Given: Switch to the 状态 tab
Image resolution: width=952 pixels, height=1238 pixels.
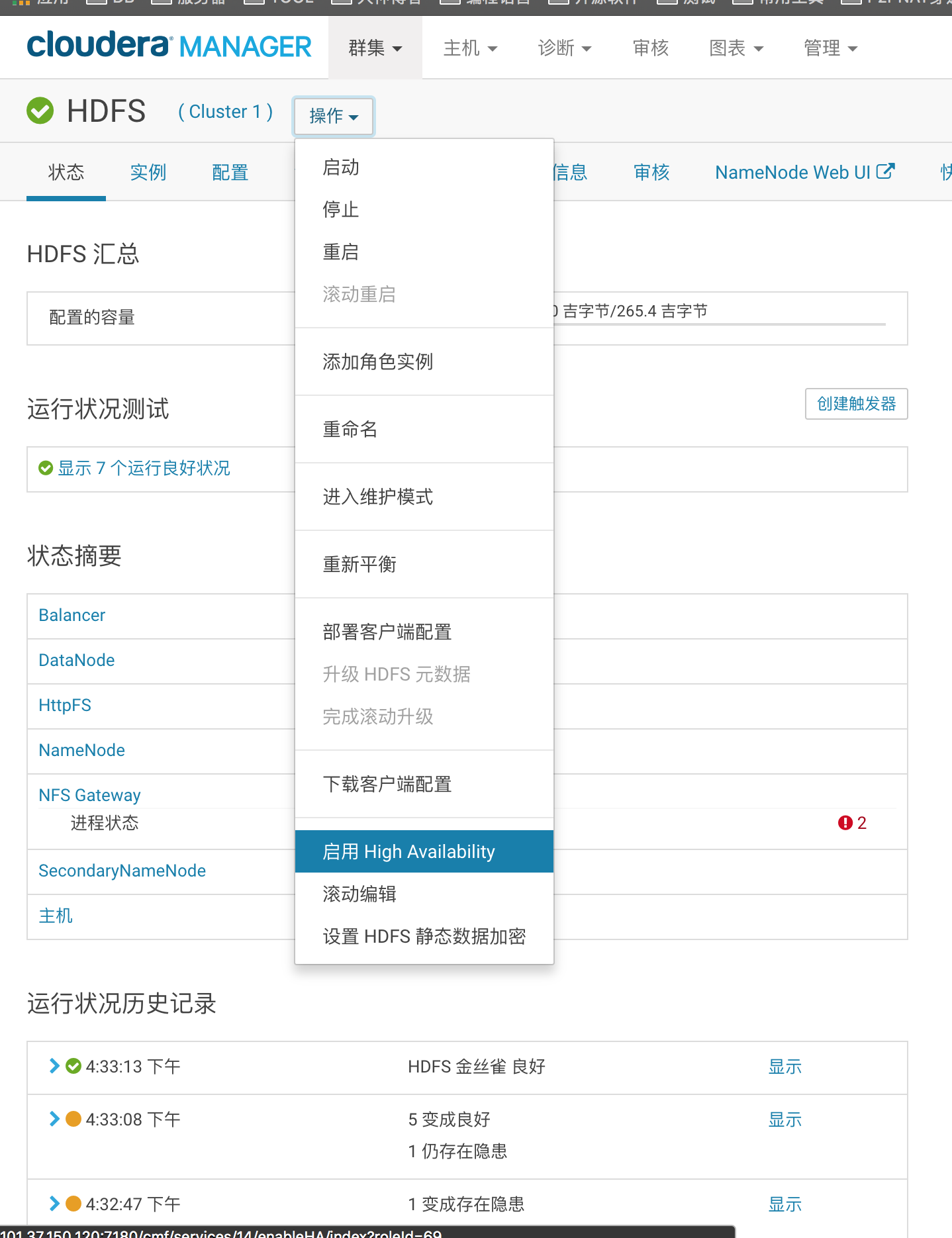Looking at the screenshot, I should pos(66,172).
